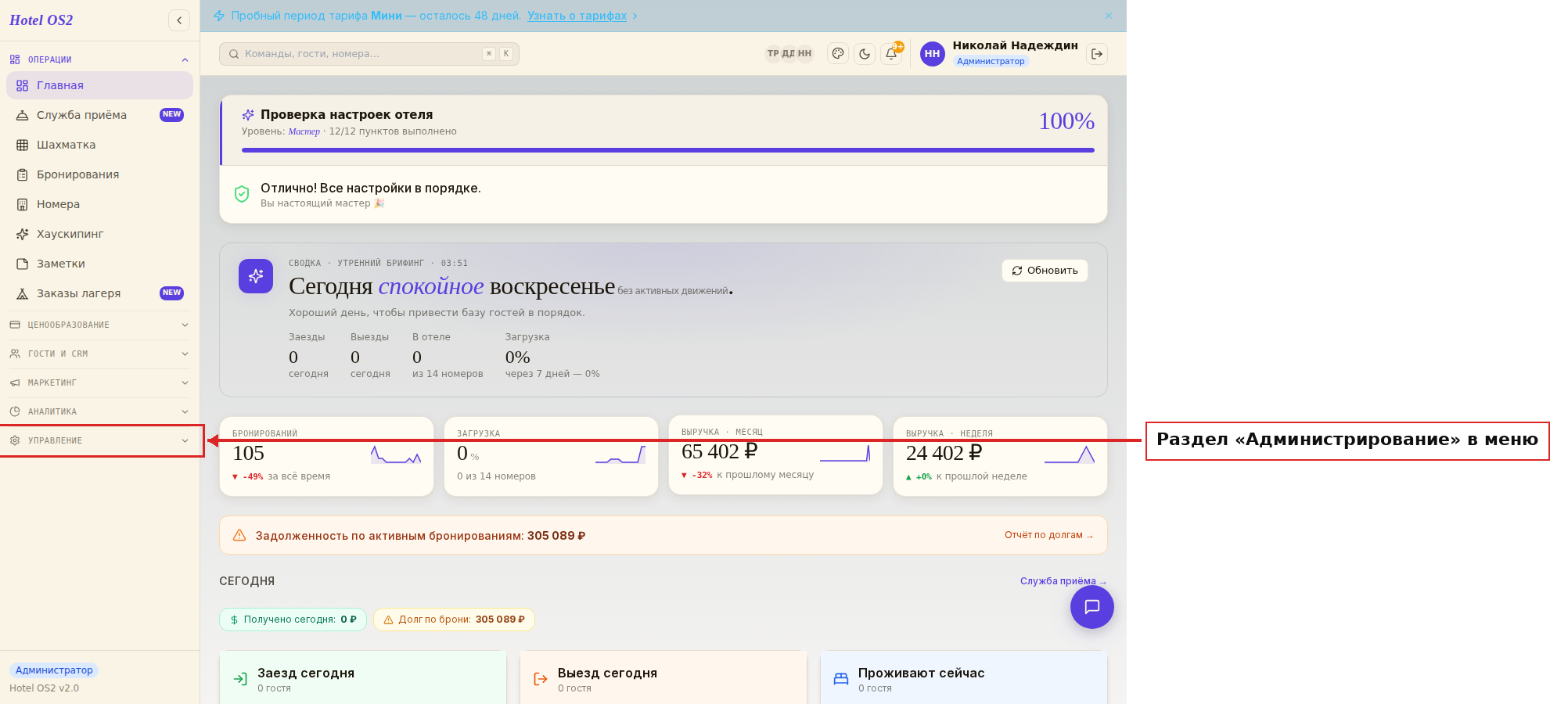Click the logout icon

(1097, 54)
